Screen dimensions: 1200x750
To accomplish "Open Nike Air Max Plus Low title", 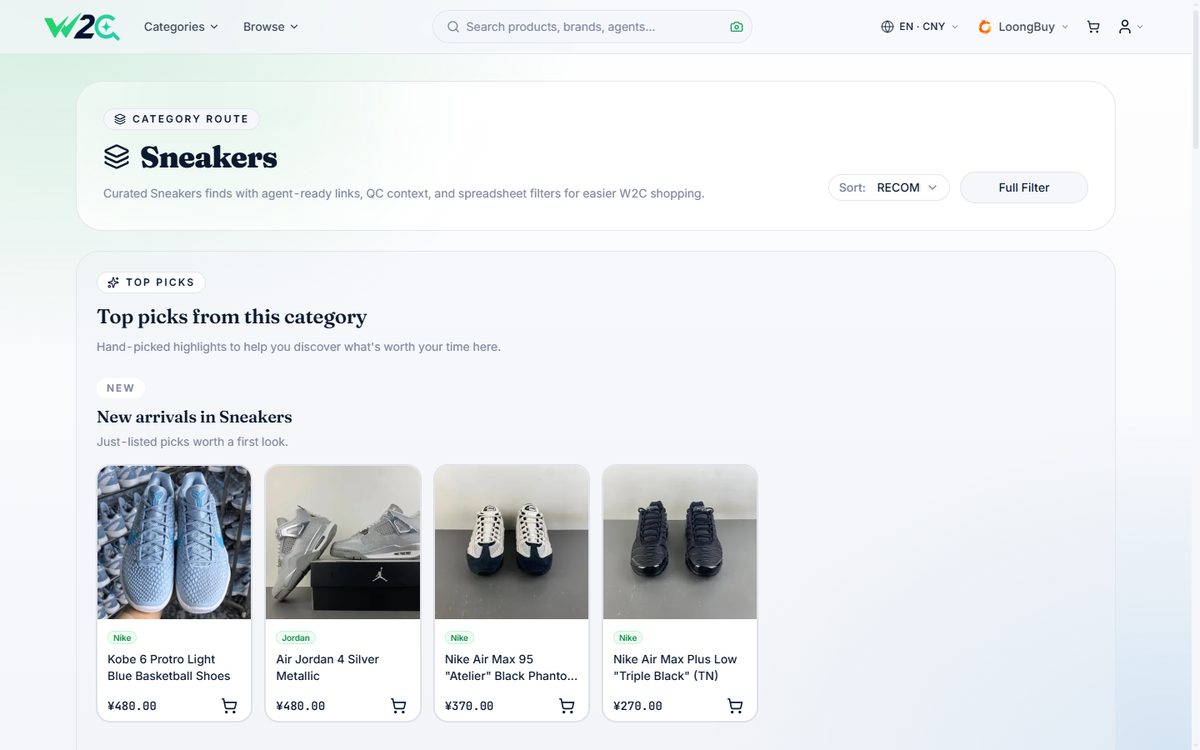I will [x=675, y=668].
